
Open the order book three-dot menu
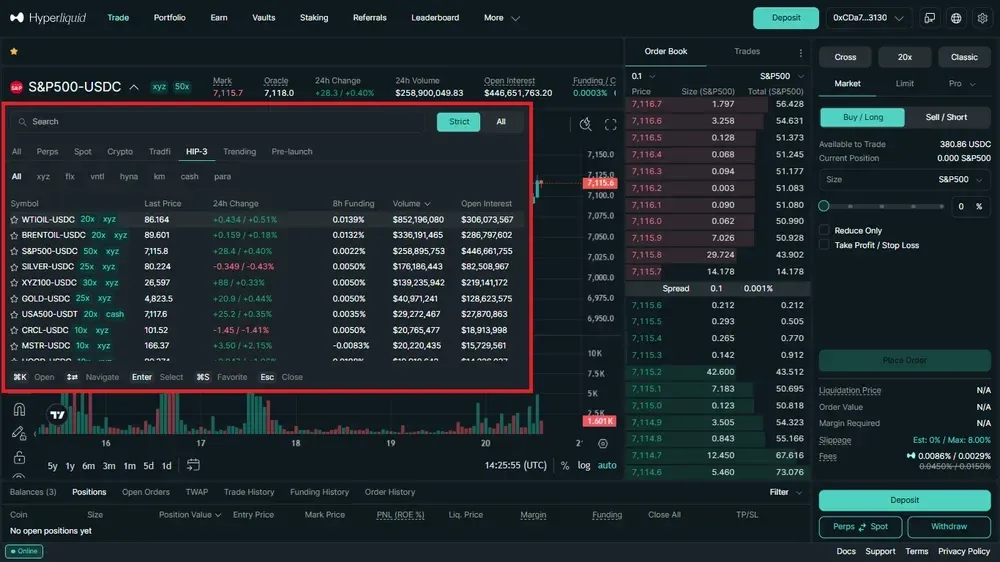(800, 53)
